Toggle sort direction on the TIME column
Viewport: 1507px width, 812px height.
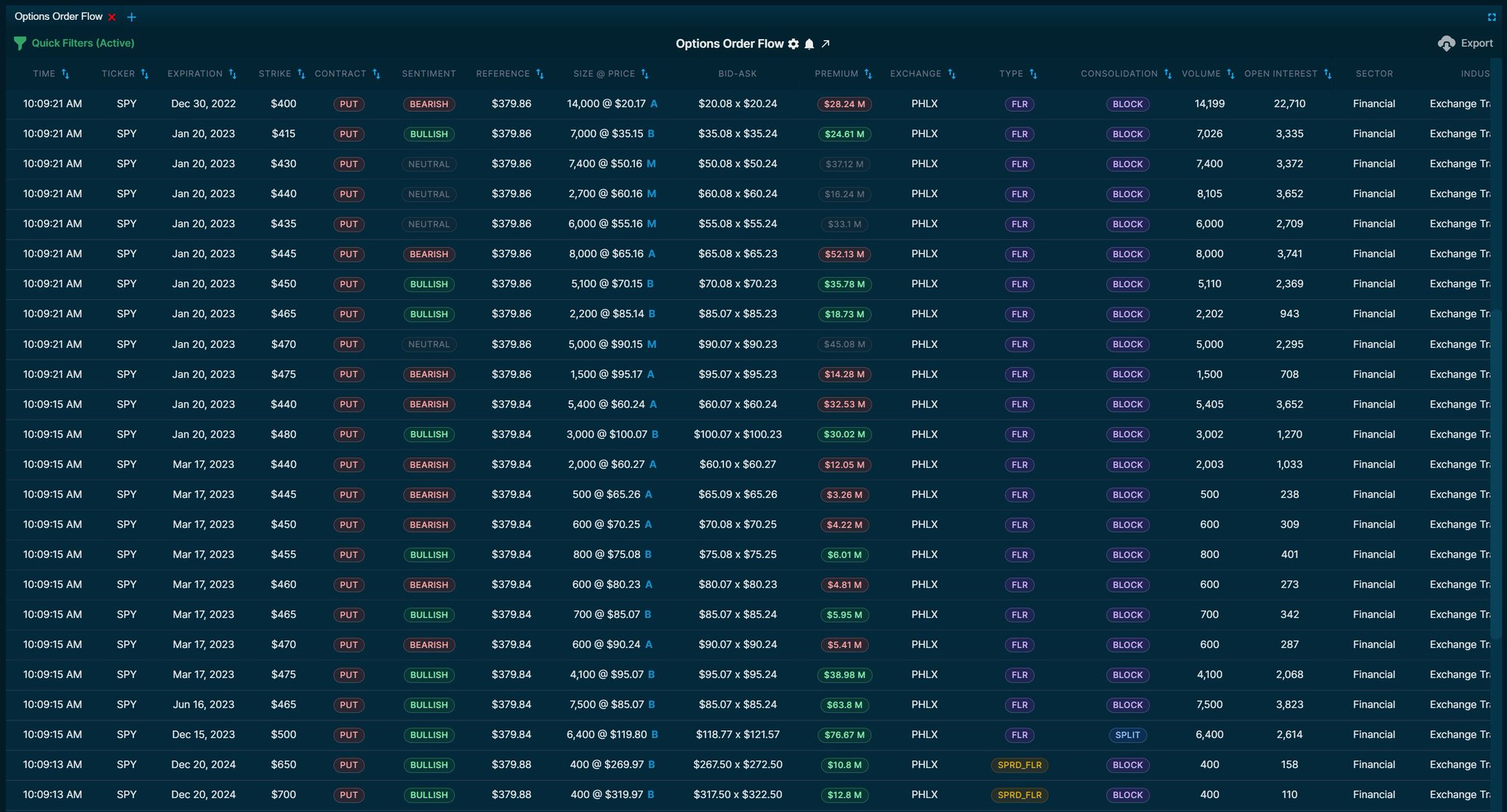[67, 74]
